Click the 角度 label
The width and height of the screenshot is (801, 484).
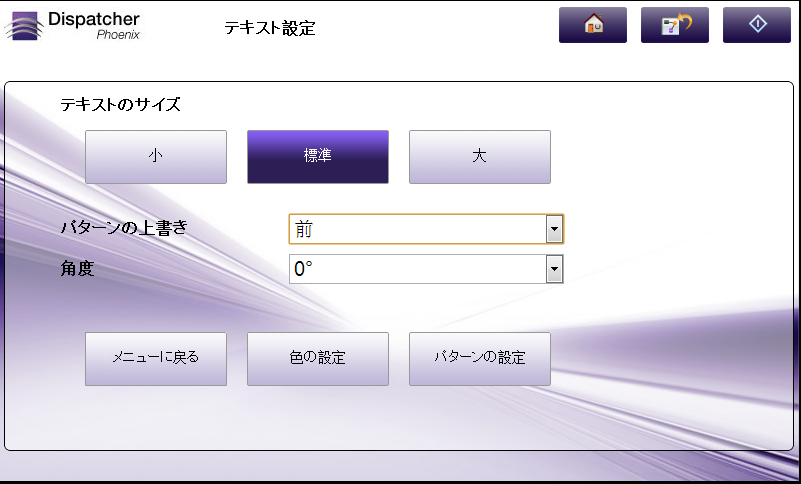click(77, 268)
